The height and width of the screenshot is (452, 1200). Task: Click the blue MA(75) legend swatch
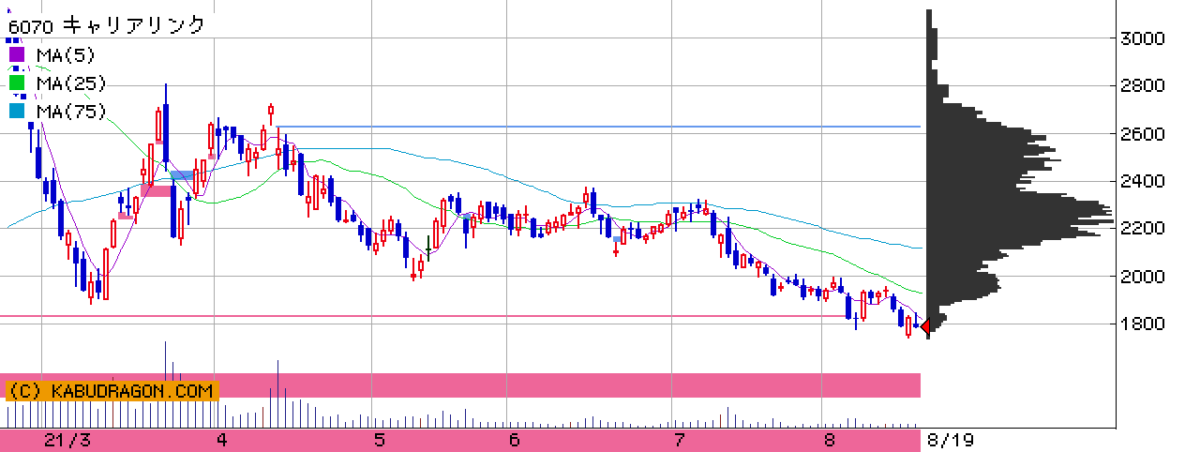point(17,111)
